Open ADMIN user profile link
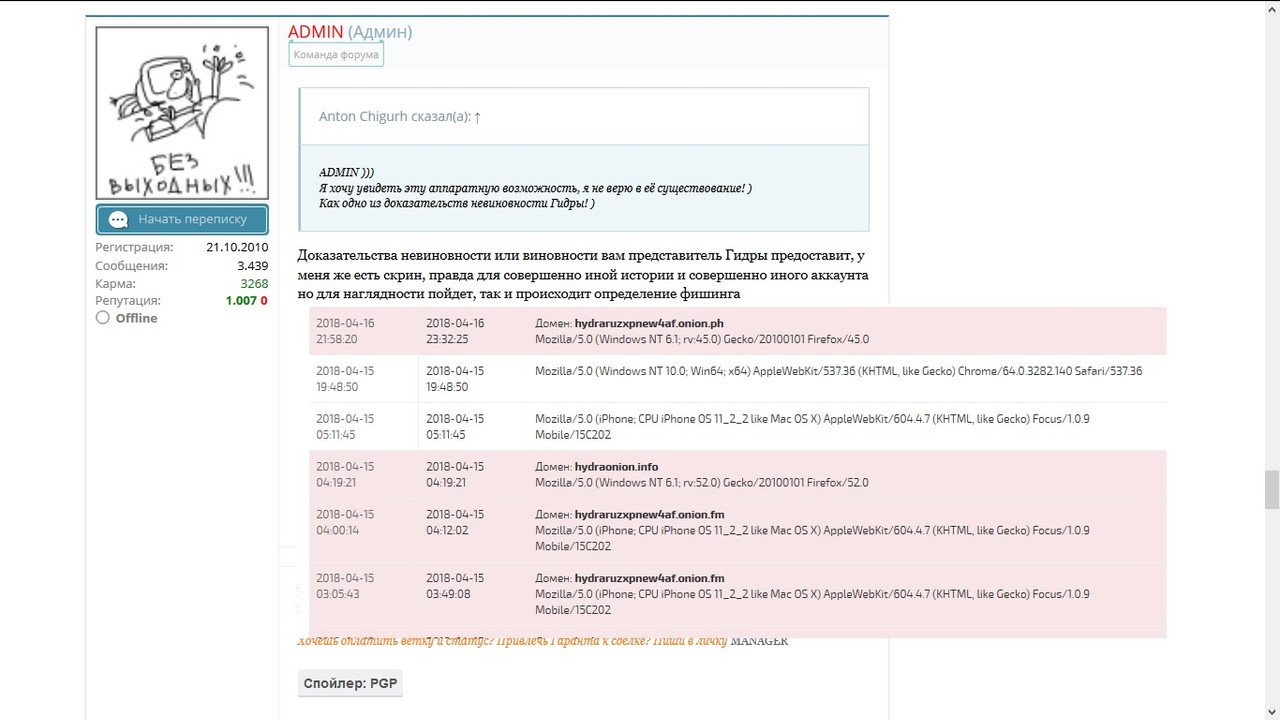1280x720 pixels. [x=315, y=32]
